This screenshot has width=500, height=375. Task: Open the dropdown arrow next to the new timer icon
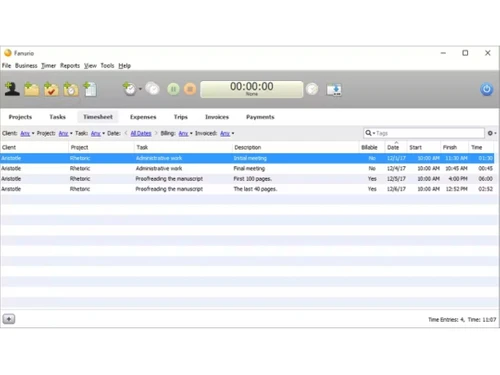point(140,89)
